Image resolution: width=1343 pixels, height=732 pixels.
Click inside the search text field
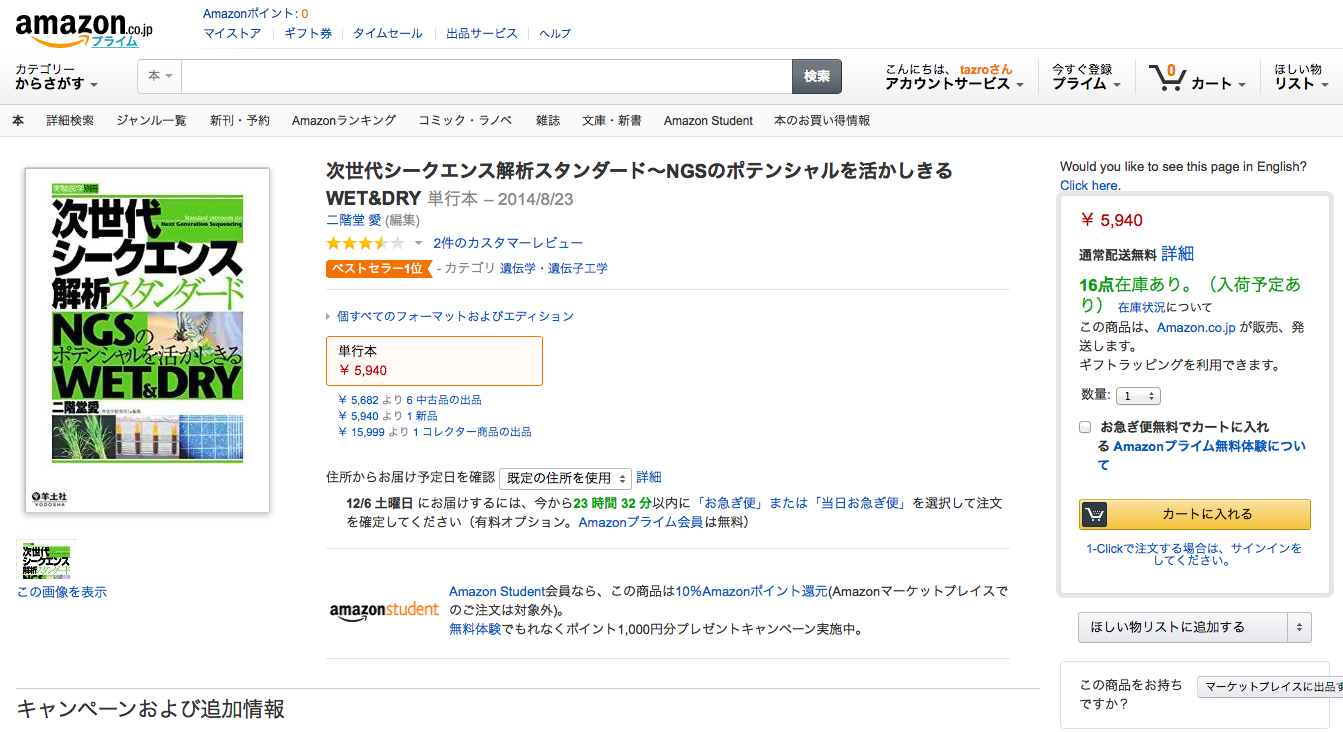click(x=486, y=76)
